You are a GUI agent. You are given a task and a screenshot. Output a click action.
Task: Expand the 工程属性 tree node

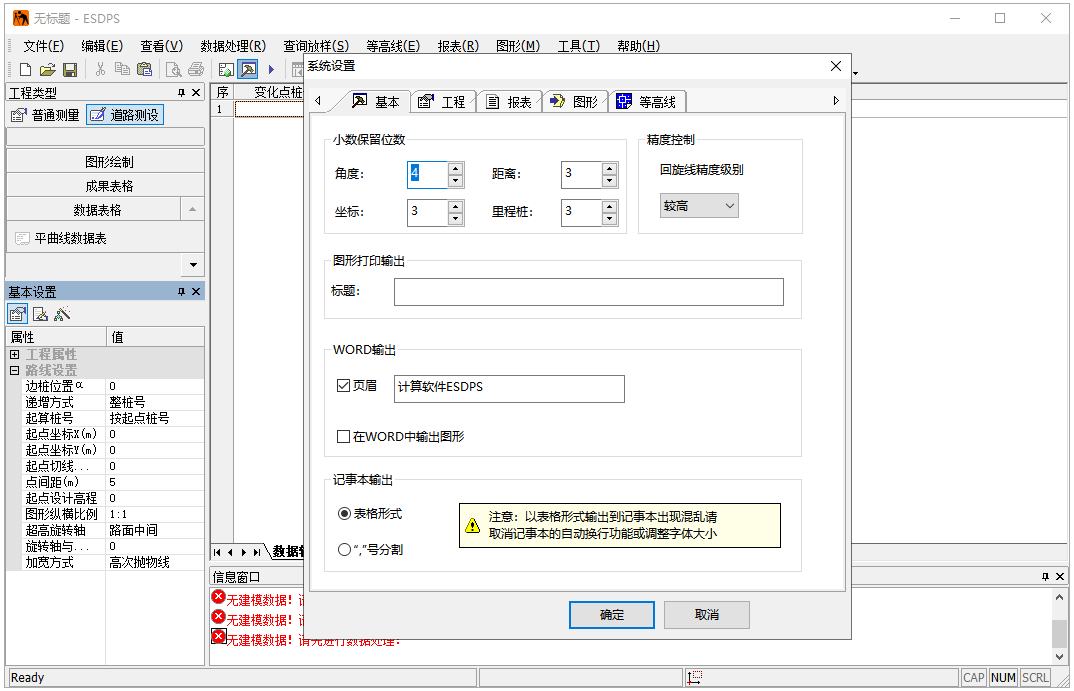(14, 355)
